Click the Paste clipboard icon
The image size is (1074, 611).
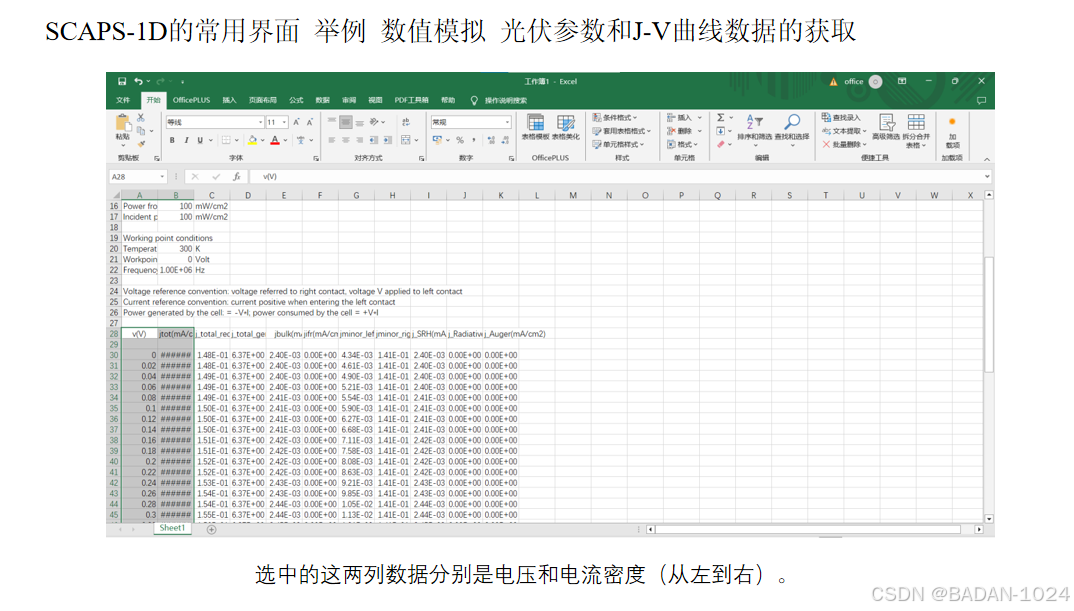[123, 123]
